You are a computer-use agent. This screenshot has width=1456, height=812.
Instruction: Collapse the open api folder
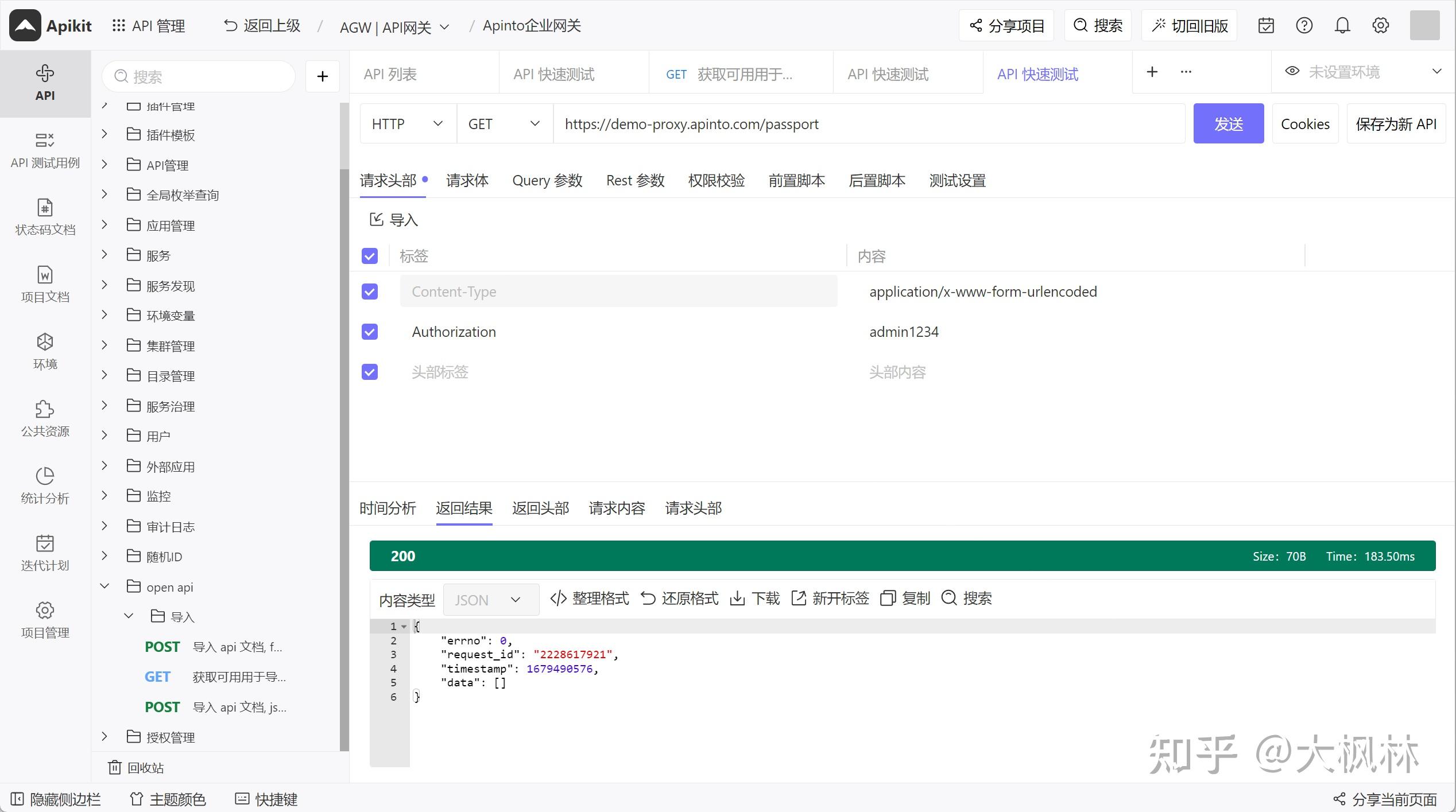click(x=104, y=586)
